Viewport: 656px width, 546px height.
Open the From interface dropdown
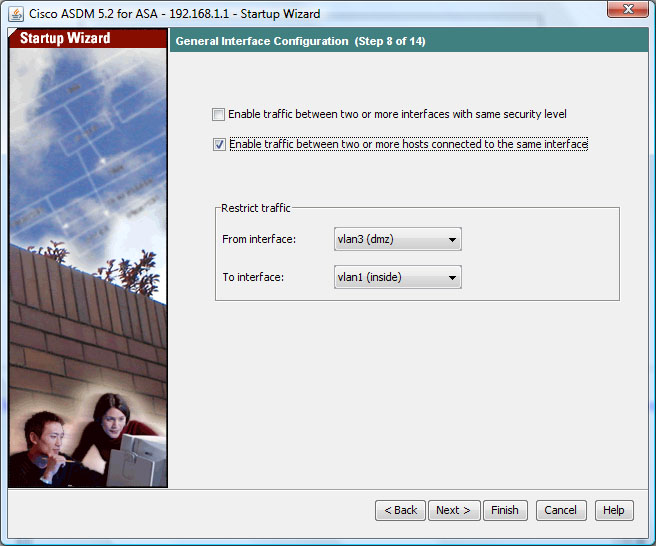(397, 239)
